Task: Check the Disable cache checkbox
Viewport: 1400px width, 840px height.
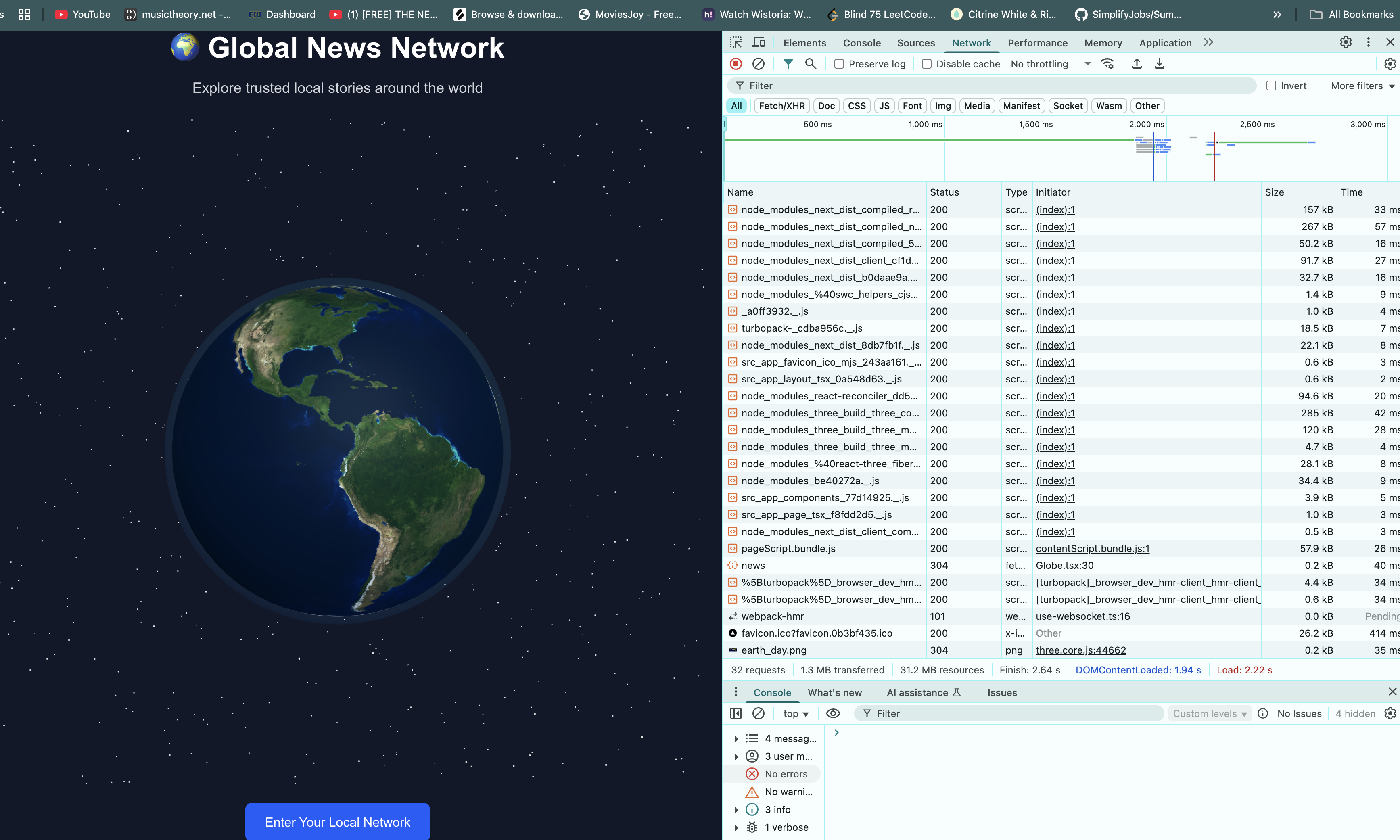Action: pyautogui.click(x=926, y=64)
